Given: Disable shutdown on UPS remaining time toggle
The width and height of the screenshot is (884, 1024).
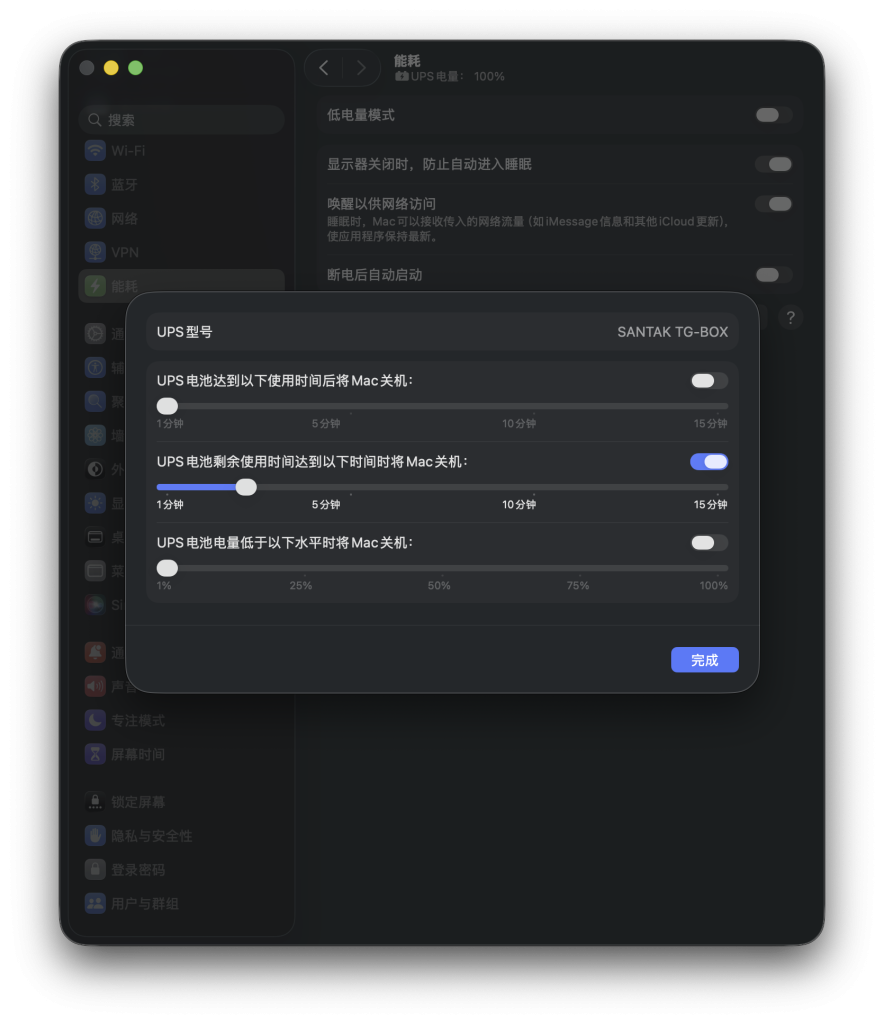Looking at the screenshot, I should [x=709, y=462].
